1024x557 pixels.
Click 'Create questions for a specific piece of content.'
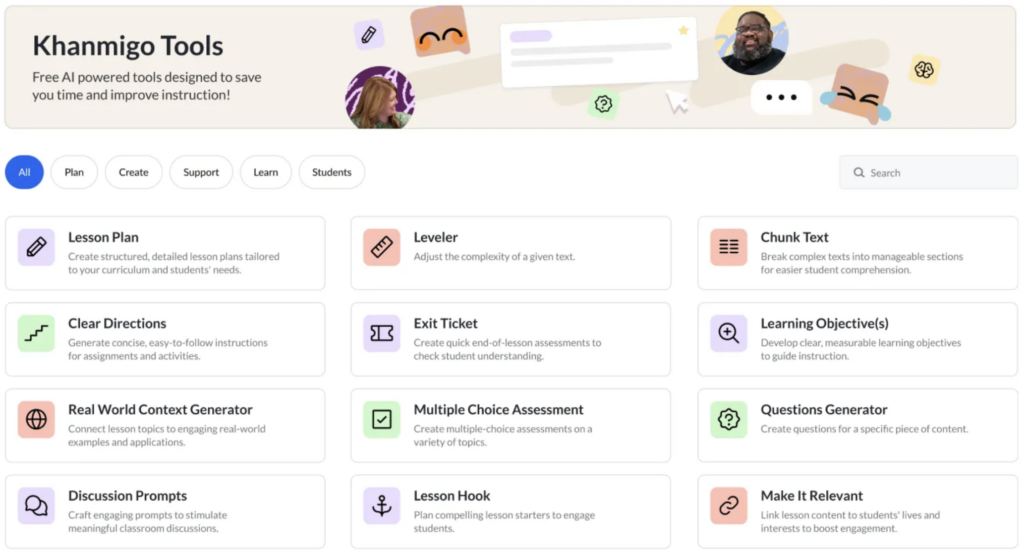click(864, 429)
